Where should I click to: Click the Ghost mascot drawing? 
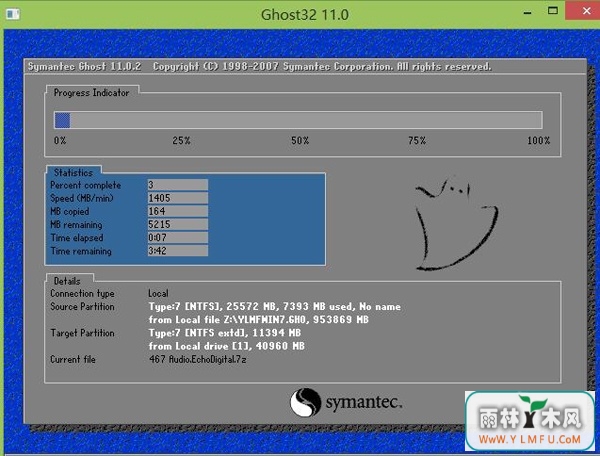(x=456, y=224)
